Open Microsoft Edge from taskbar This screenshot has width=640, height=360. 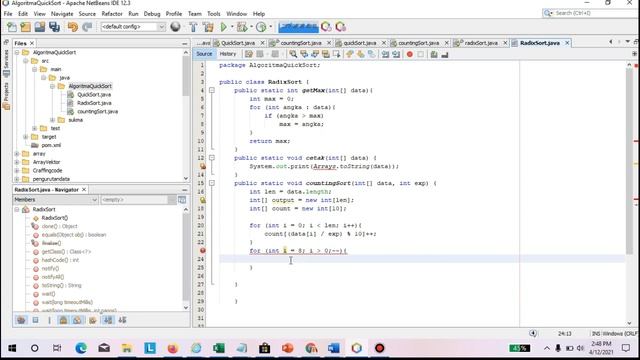[x=81, y=348]
